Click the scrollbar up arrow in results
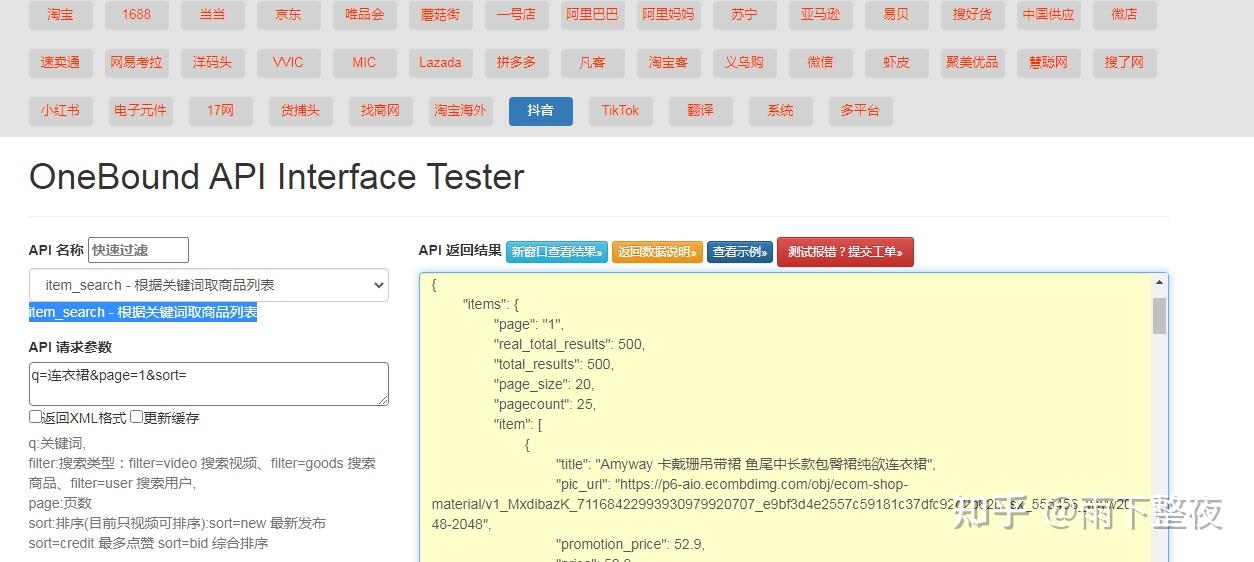 [1160, 283]
